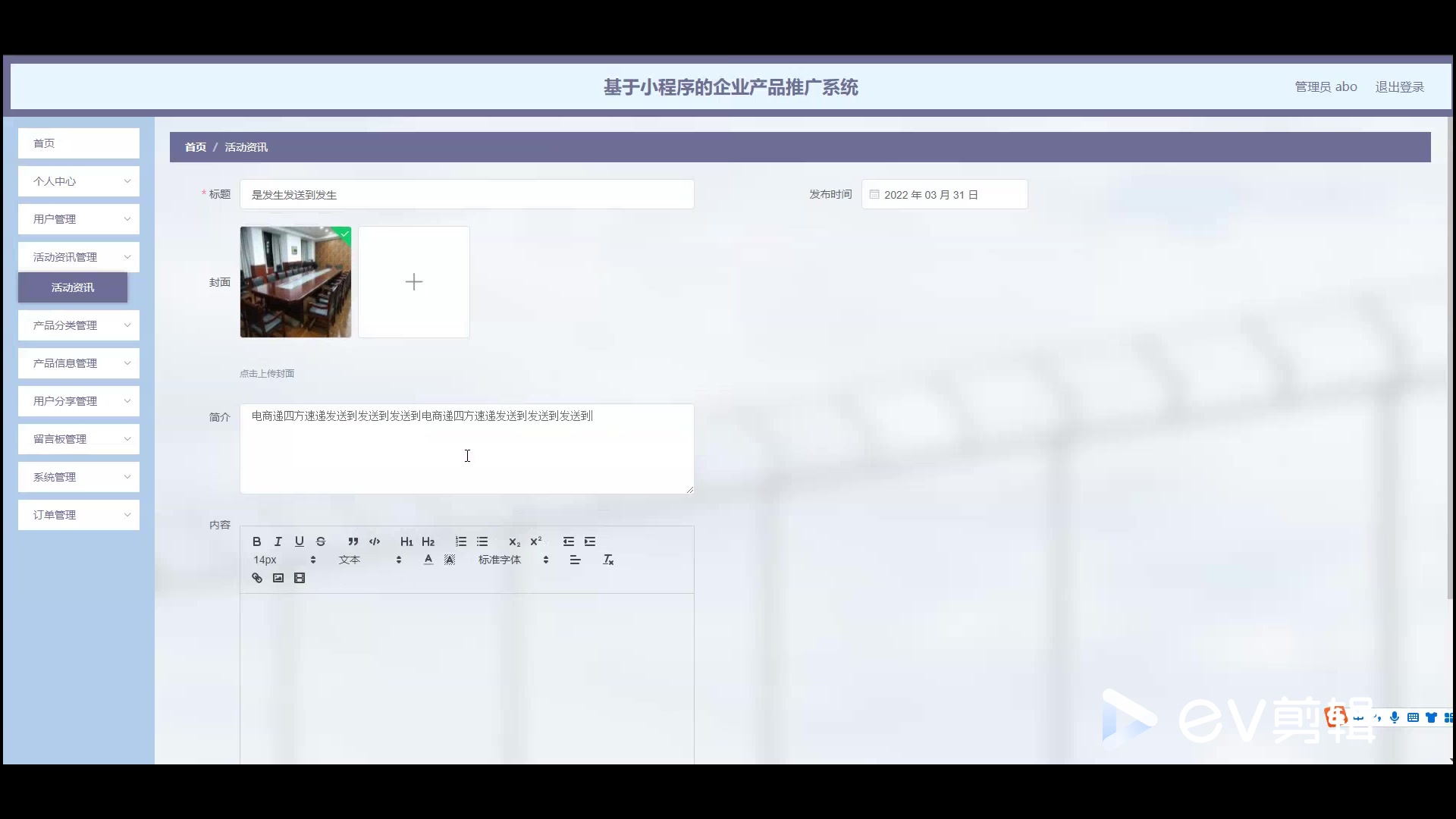Open the 首页 sidebar menu item

pos(79,143)
